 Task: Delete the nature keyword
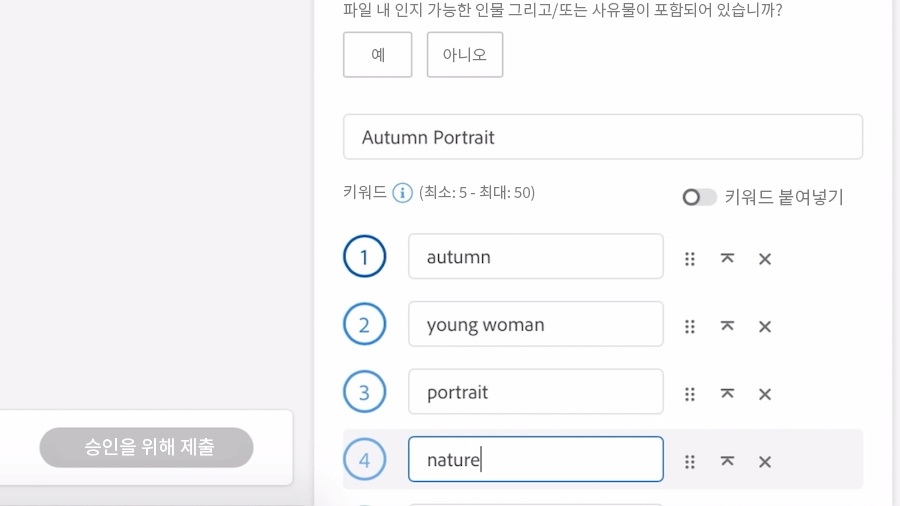coord(765,462)
